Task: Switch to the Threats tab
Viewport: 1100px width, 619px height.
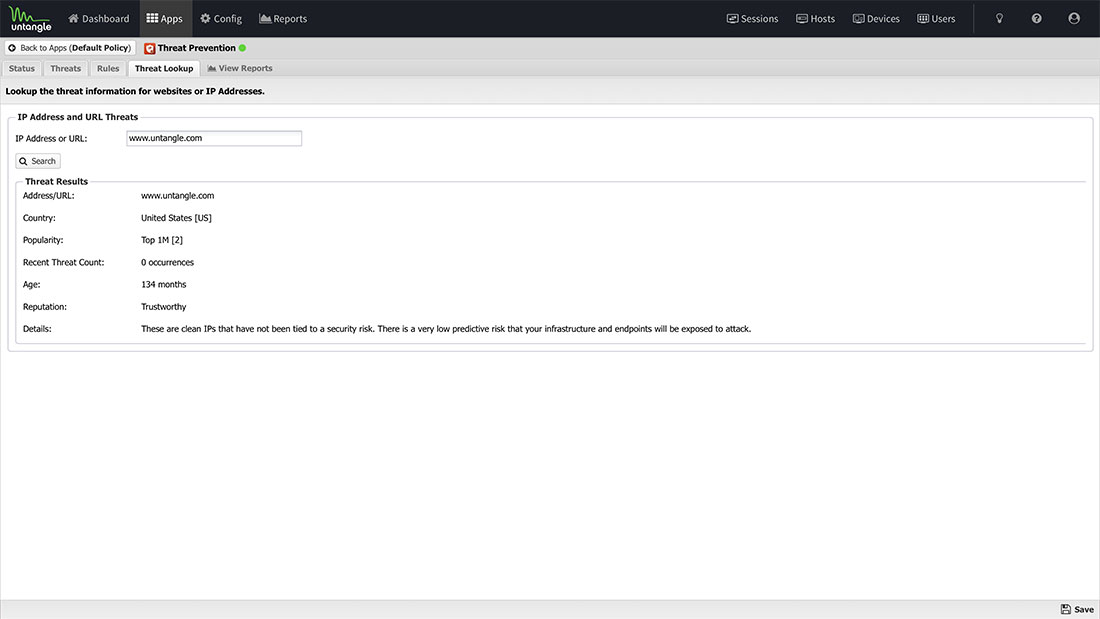Action: (65, 68)
